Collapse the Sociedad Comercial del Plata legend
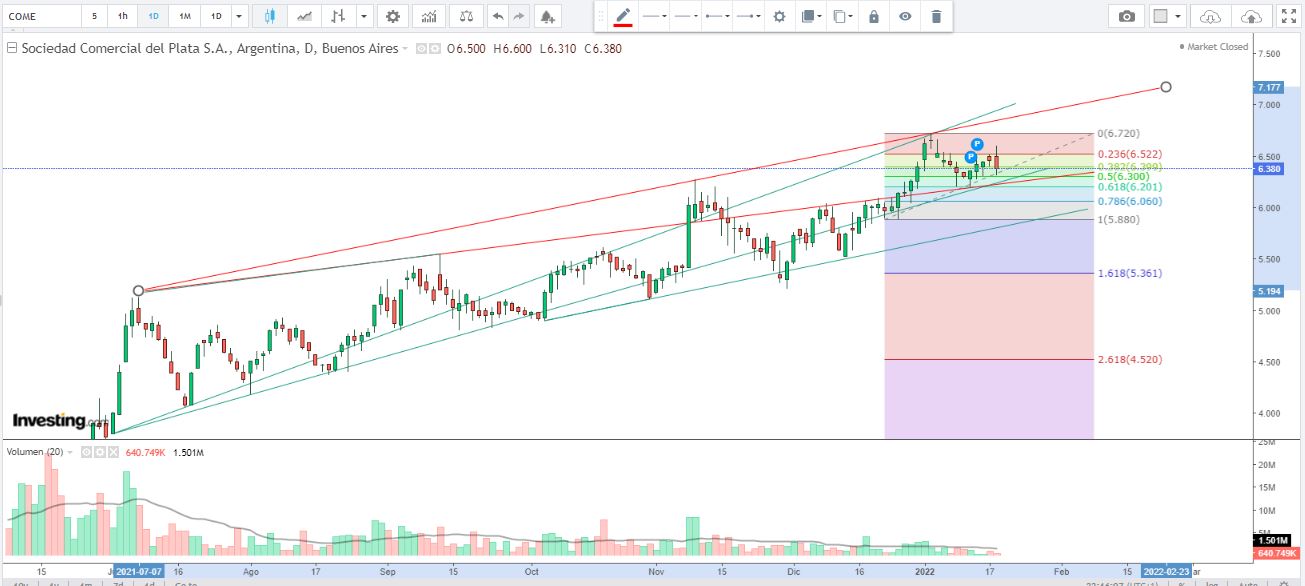 tap(11, 48)
